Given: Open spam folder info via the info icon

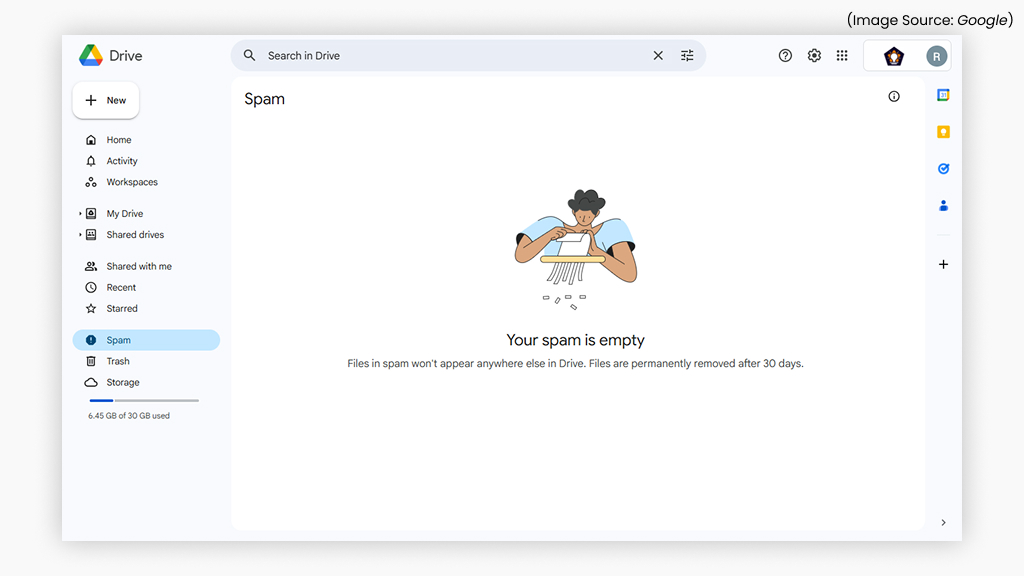Looking at the screenshot, I should (893, 96).
